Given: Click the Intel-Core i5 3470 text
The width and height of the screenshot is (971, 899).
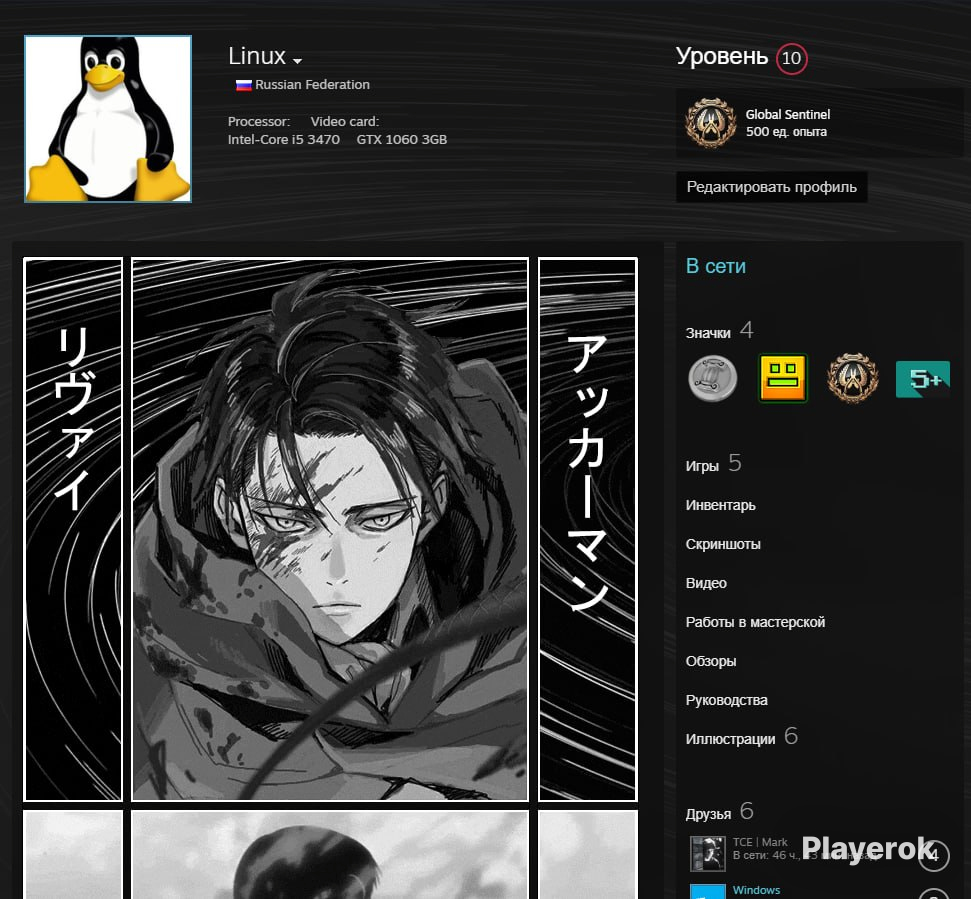Looking at the screenshot, I should (284, 140).
